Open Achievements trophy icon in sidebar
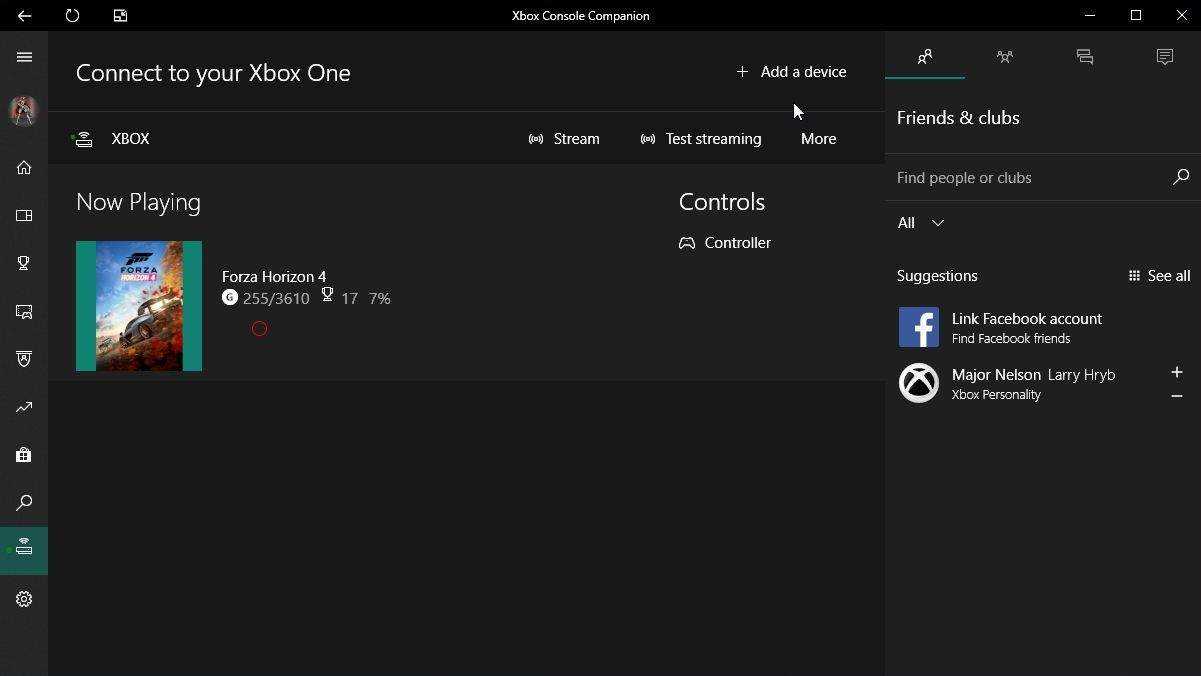The image size is (1201, 676). [x=24, y=263]
